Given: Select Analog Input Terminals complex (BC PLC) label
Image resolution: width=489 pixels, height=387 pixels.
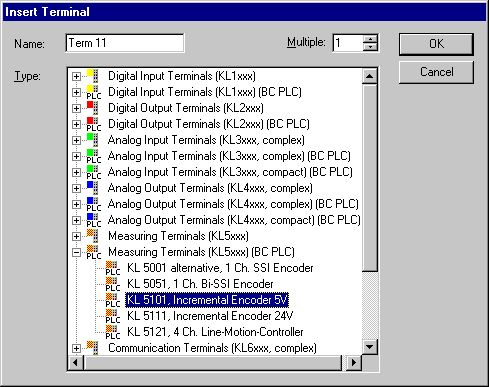Looking at the screenshot, I should point(229,156).
